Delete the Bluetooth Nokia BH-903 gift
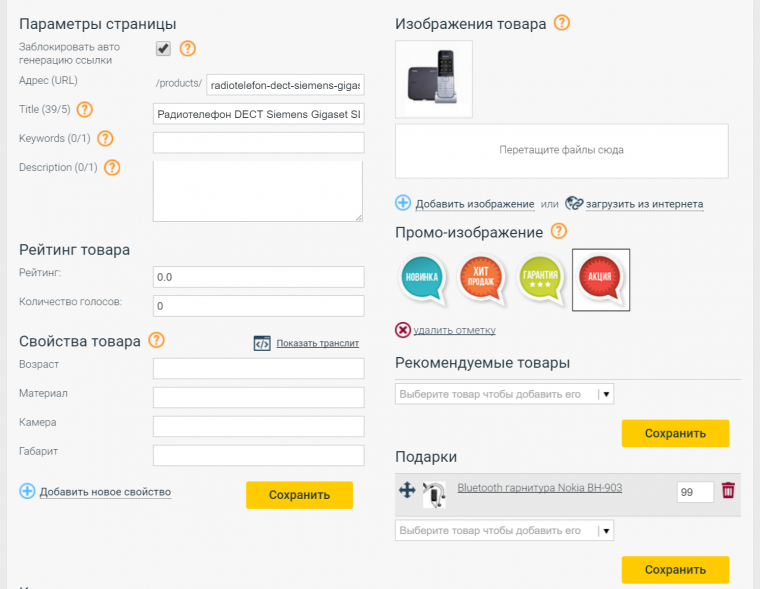This screenshot has width=760, height=589. point(728,490)
